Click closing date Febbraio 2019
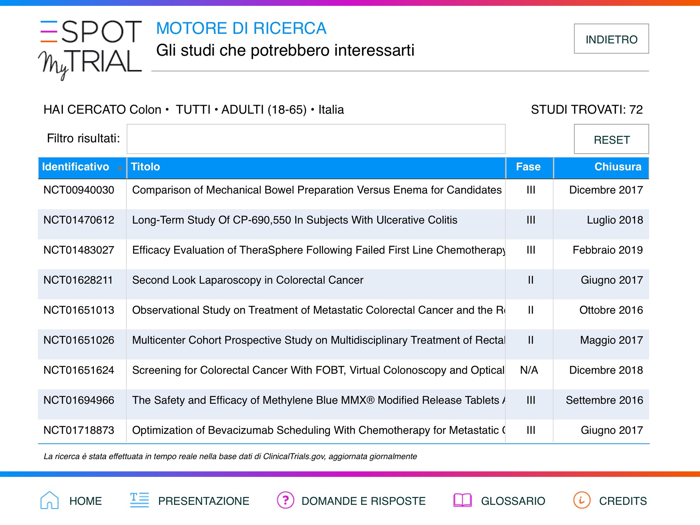Screen dimensions: 700x525 pyautogui.click(x=608, y=250)
